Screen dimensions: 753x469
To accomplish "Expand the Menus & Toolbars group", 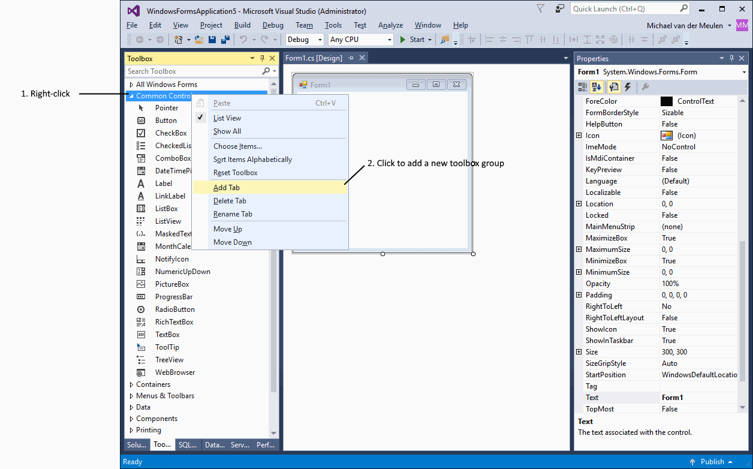I will 131,396.
